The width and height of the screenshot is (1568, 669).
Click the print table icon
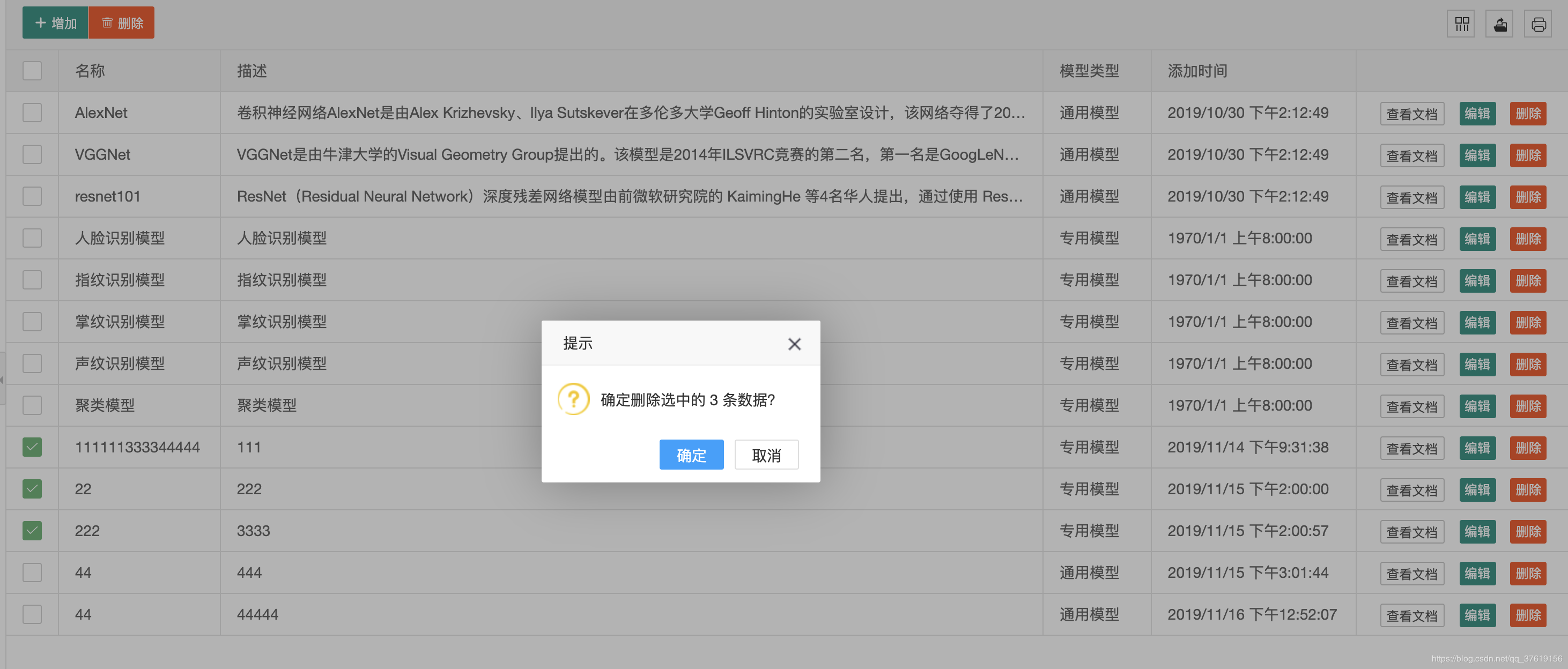point(1538,24)
